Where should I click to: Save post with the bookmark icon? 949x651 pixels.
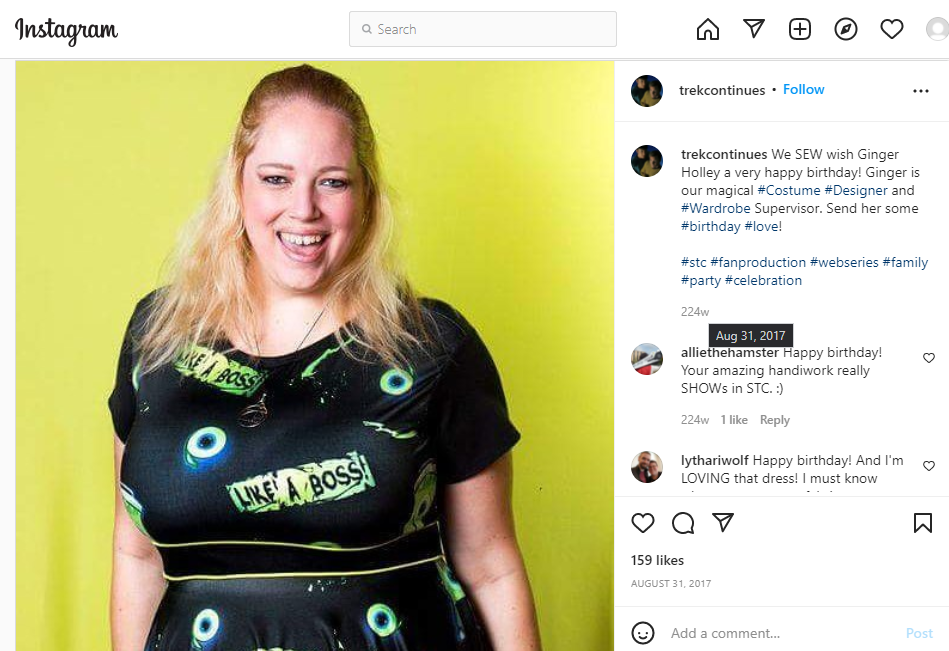click(x=922, y=523)
